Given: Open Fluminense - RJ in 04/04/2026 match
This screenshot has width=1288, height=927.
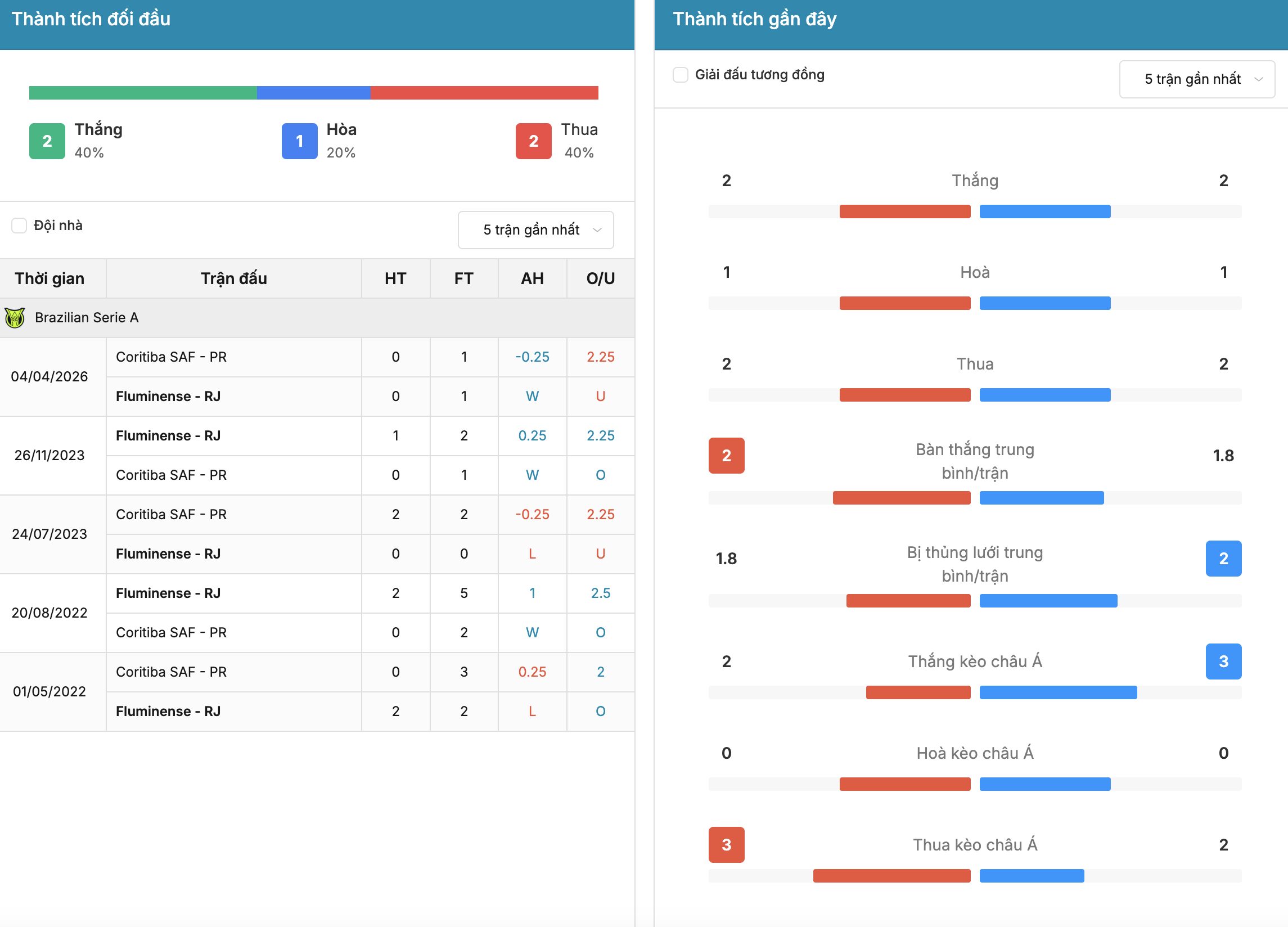Looking at the screenshot, I should [x=168, y=397].
